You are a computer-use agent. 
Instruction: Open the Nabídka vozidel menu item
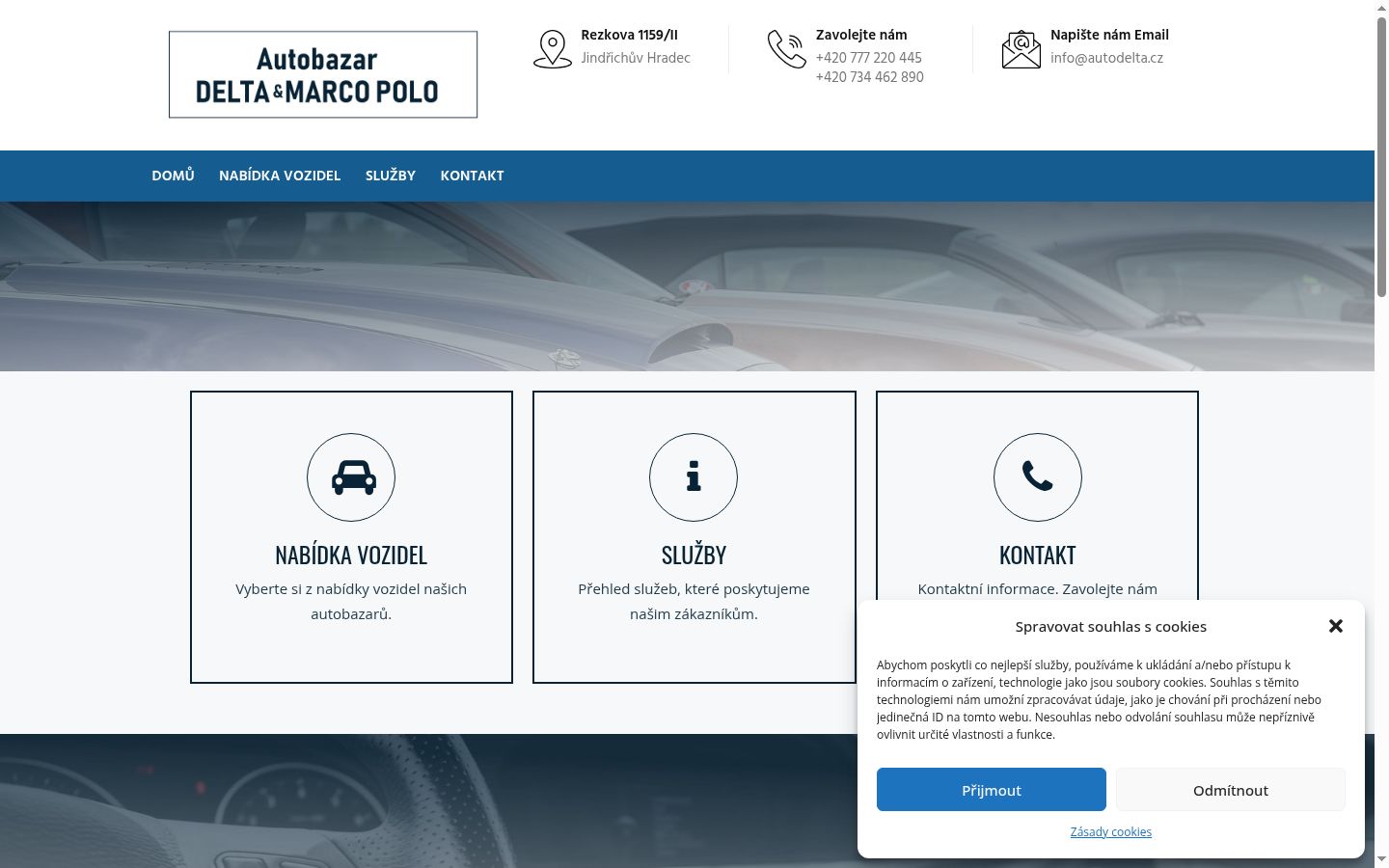pyautogui.click(x=280, y=176)
